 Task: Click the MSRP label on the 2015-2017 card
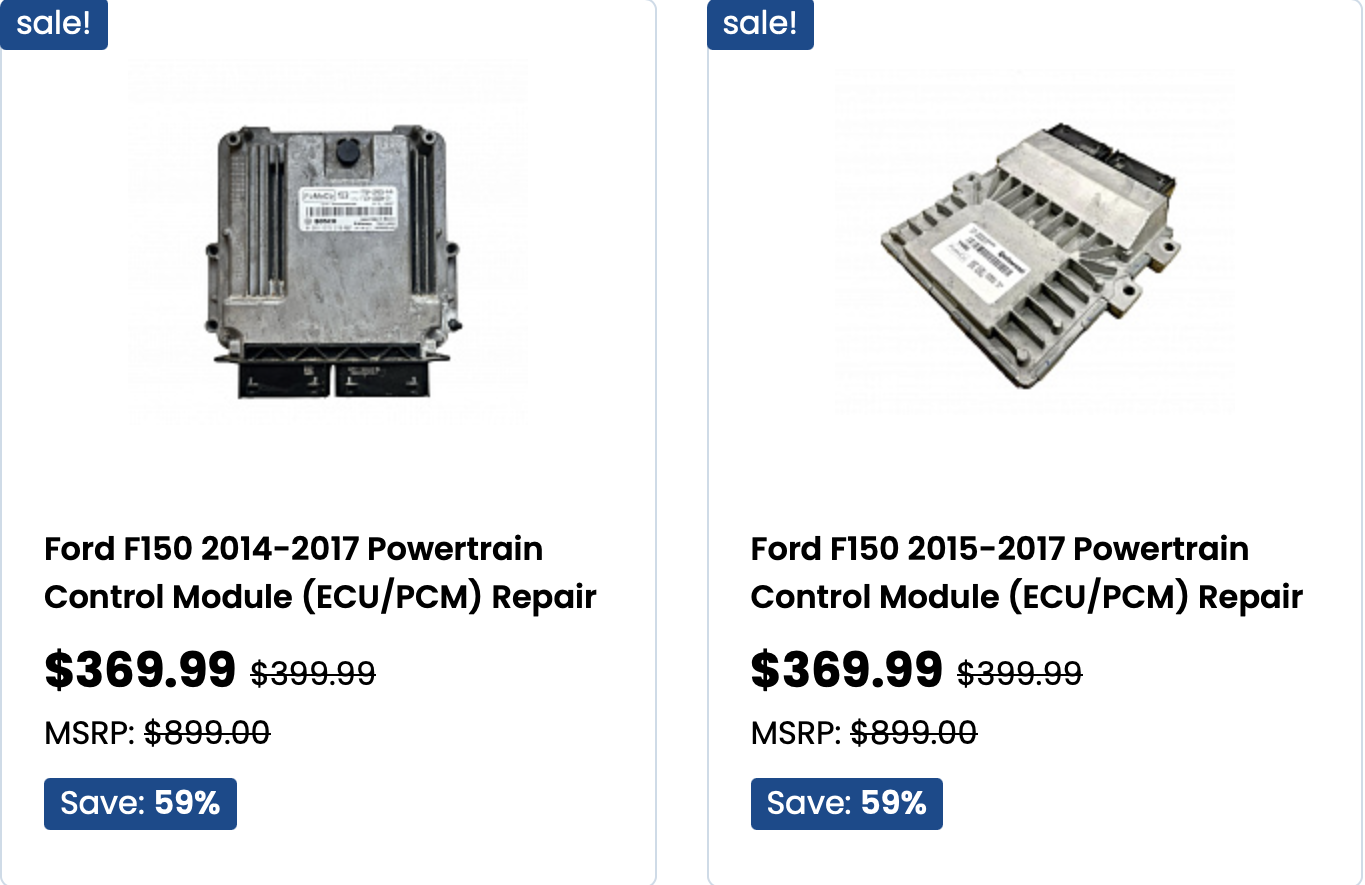[795, 734]
